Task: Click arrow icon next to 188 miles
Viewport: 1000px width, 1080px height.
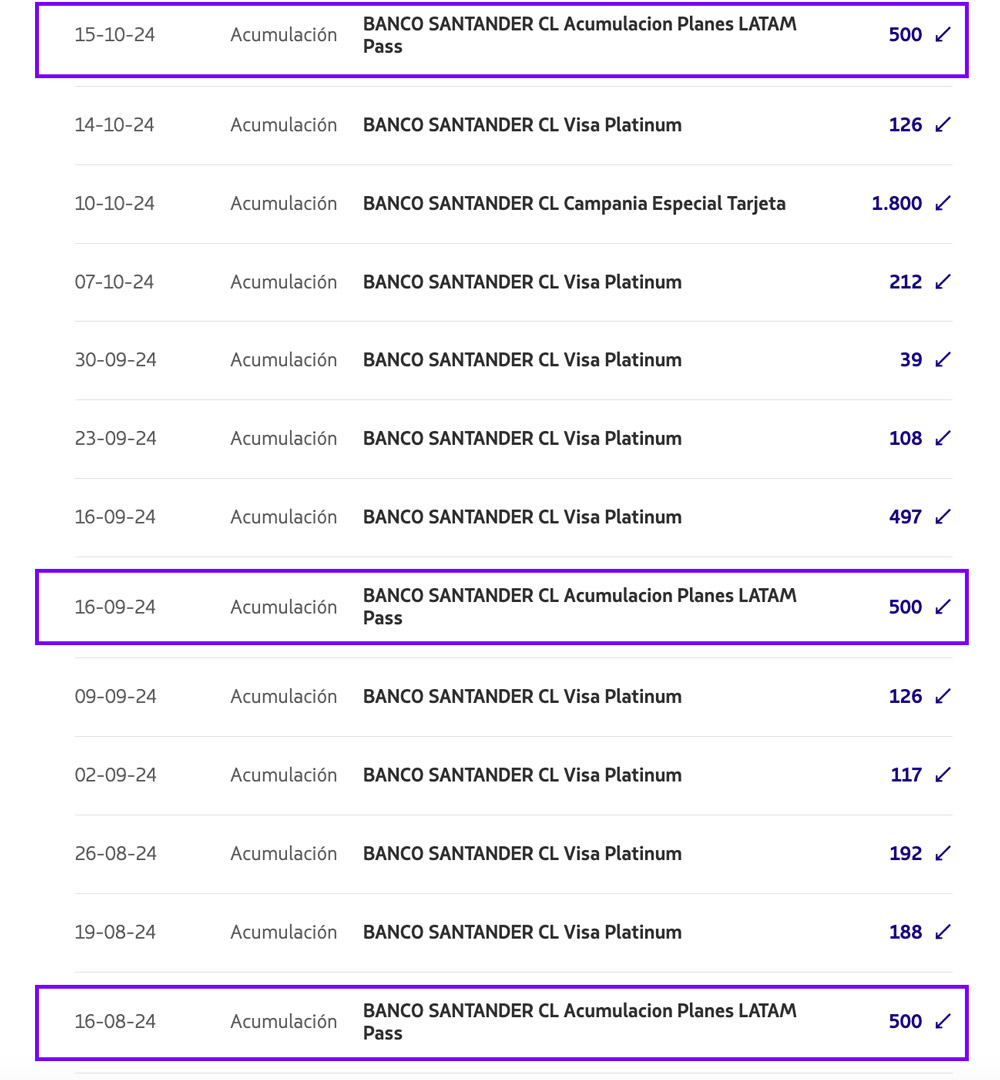Action: click(943, 932)
